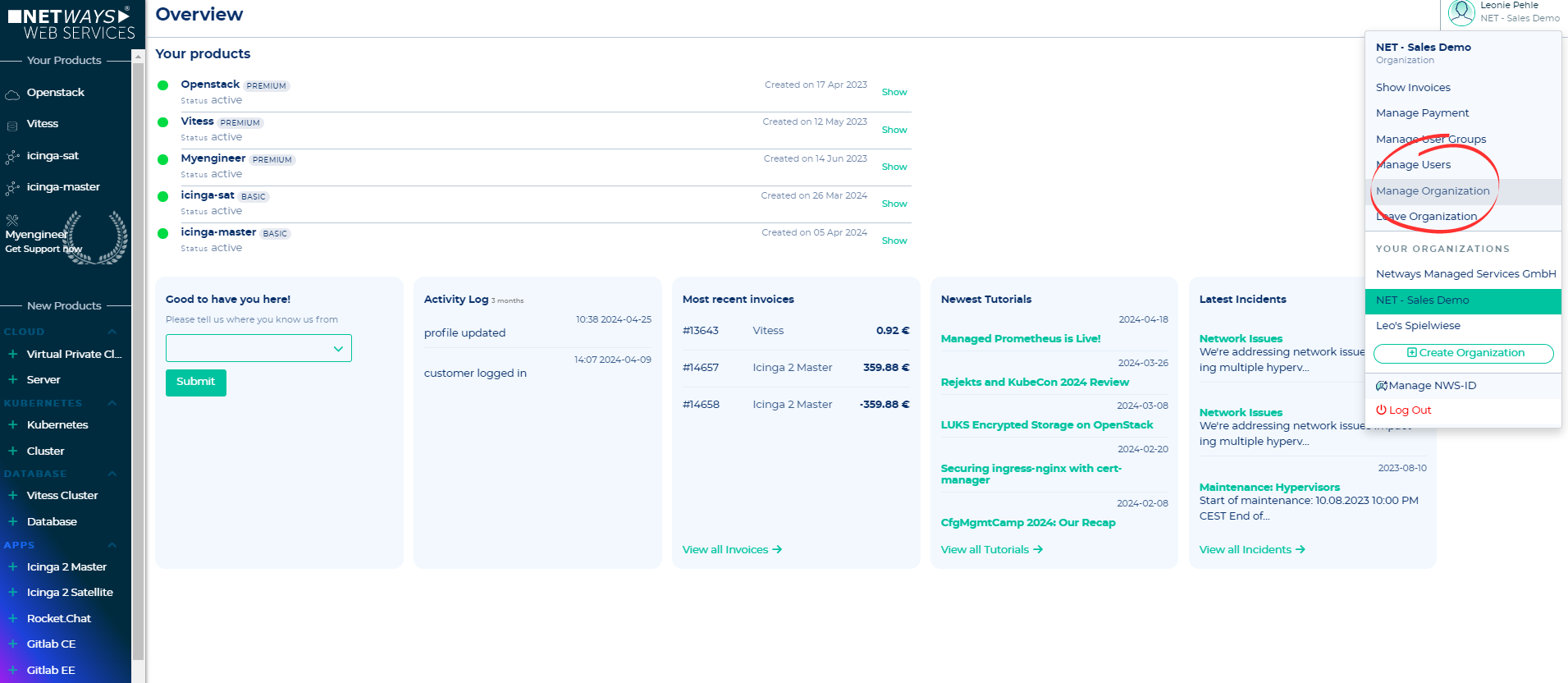Open CfgMgmtCamp 2024: Our Recap tutorial
Viewport: 1568px width, 683px height.
(1028, 522)
